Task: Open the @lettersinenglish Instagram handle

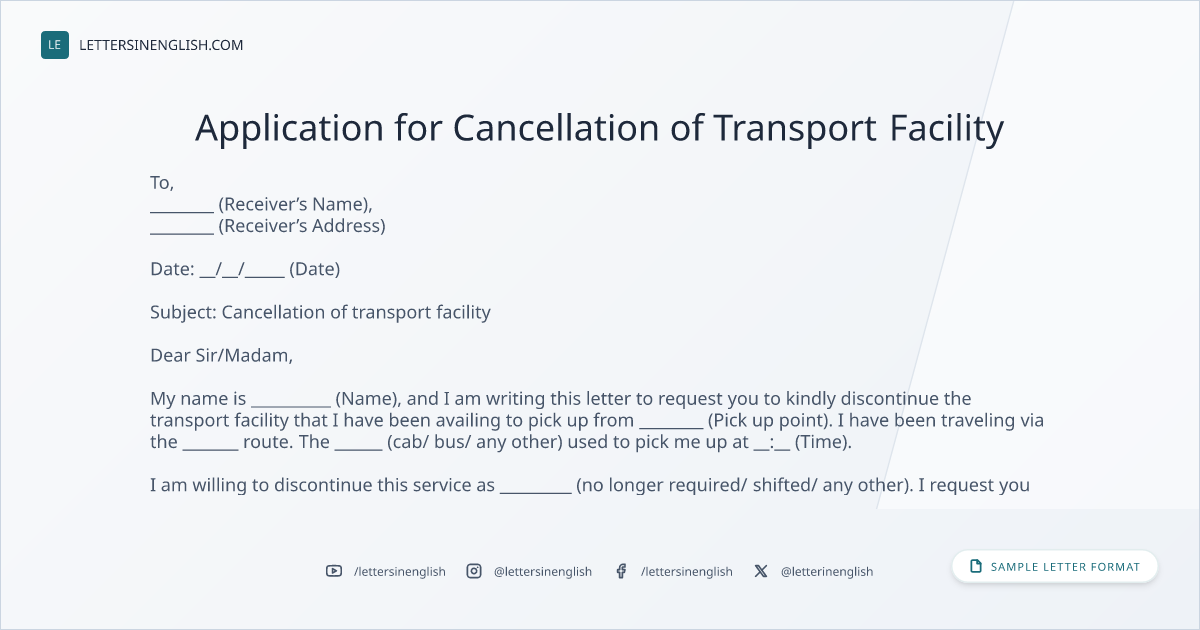Action: 543,571
